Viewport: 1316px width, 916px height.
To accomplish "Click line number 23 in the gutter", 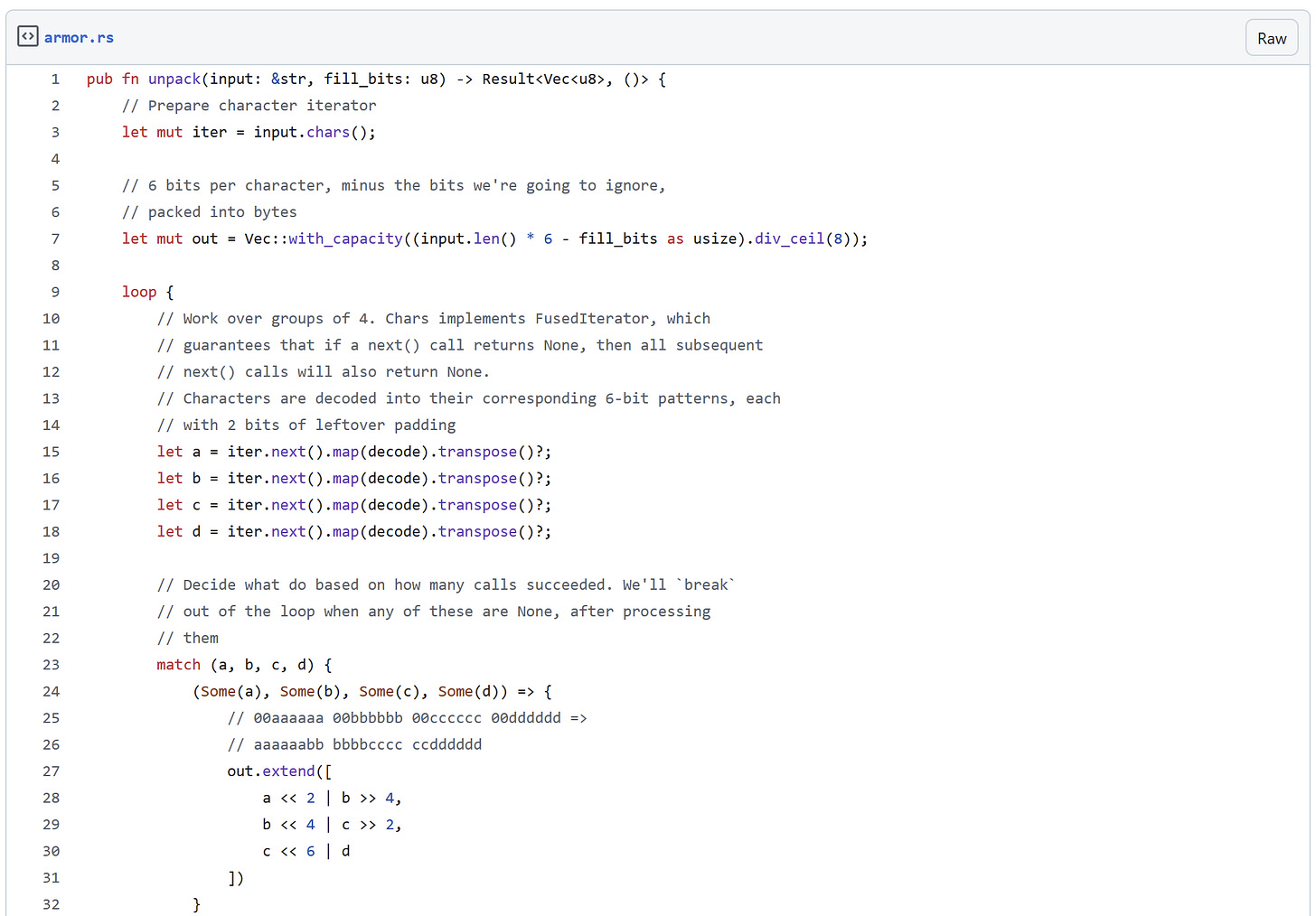I will (52, 666).
